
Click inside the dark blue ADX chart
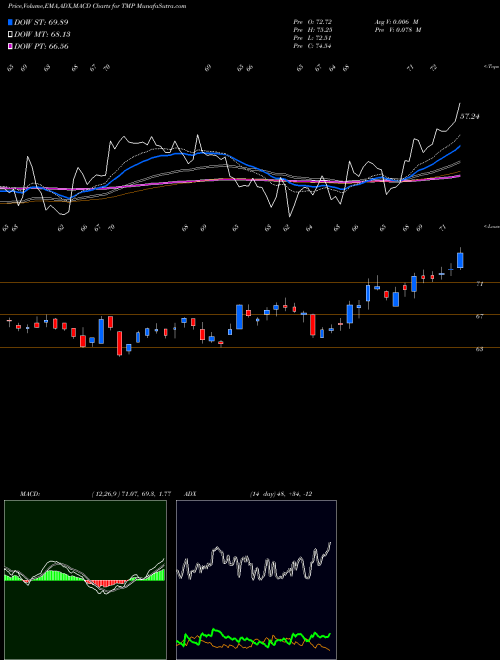pyautogui.click(x=256, y=580)
